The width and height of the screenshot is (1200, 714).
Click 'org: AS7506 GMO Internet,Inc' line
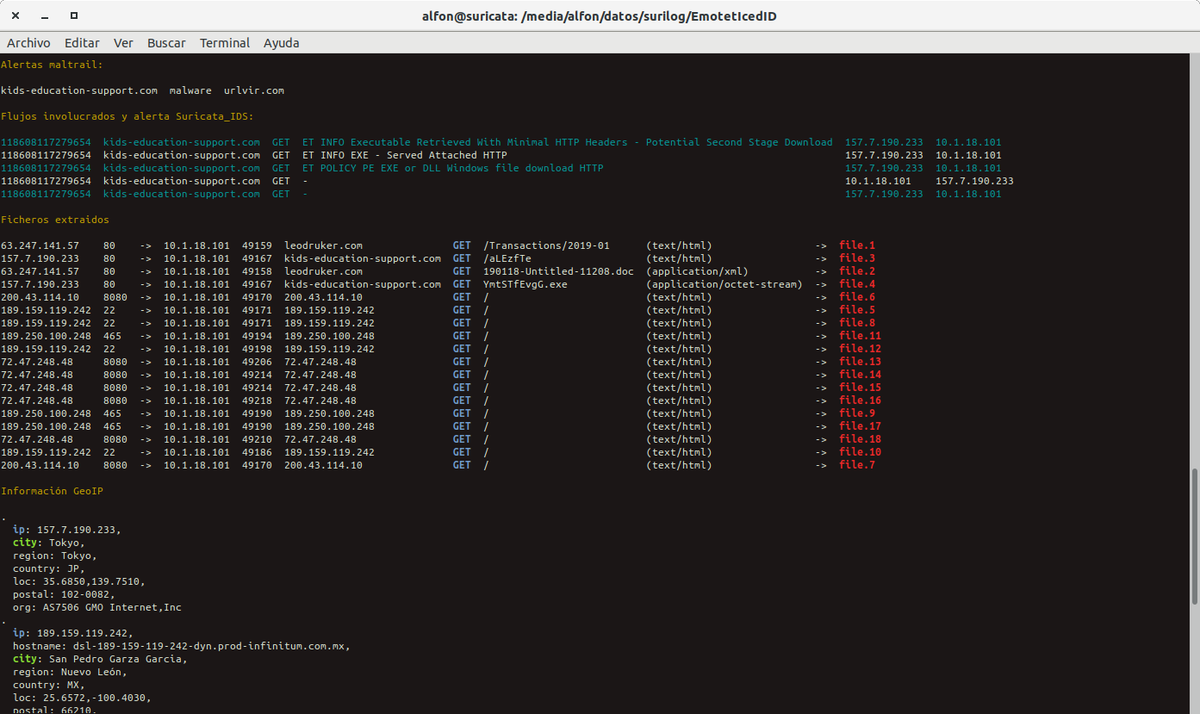click(97, 608)
